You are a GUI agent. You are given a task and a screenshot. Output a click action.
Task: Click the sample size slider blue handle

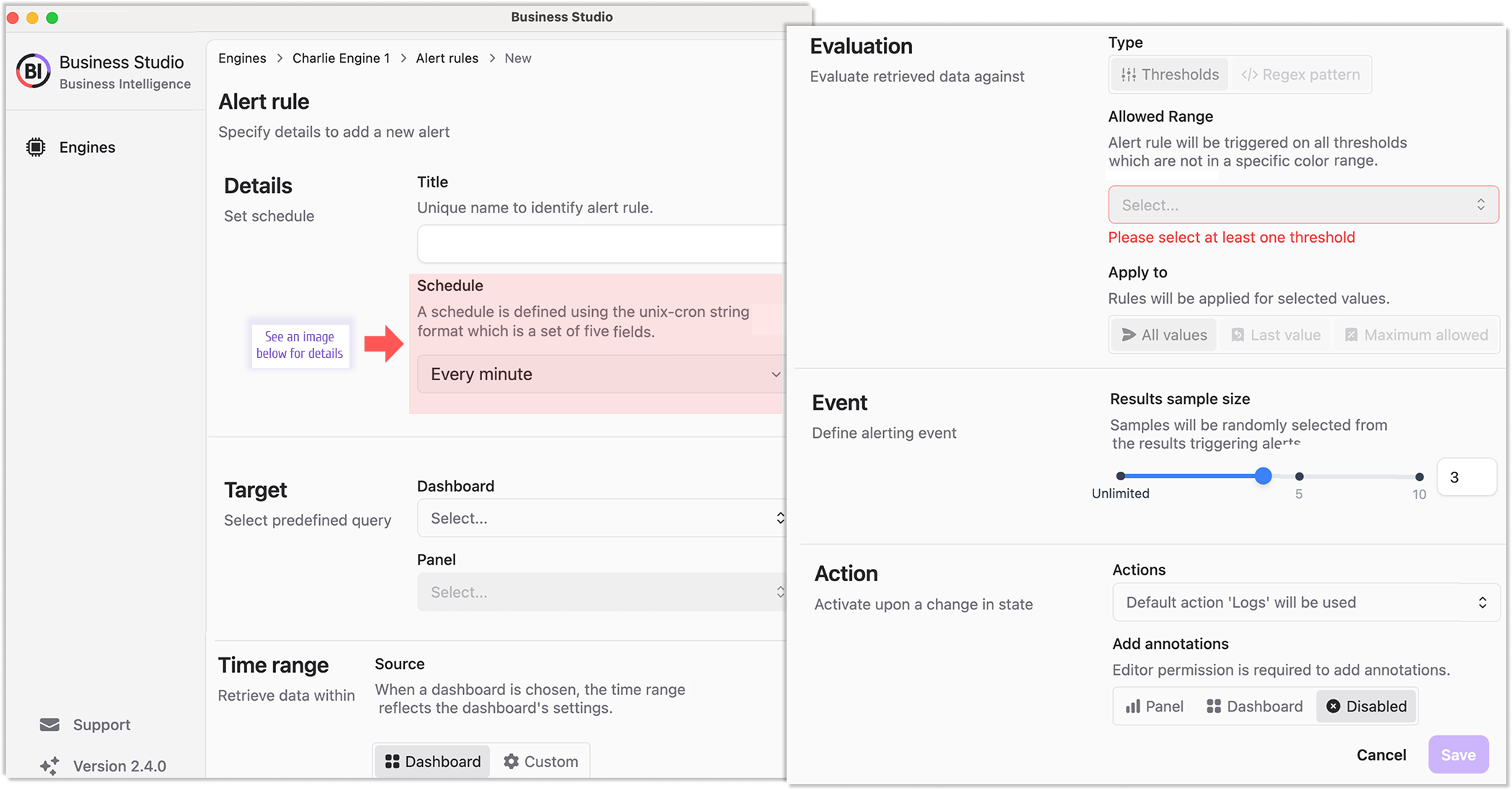[x=1263, y=476]
